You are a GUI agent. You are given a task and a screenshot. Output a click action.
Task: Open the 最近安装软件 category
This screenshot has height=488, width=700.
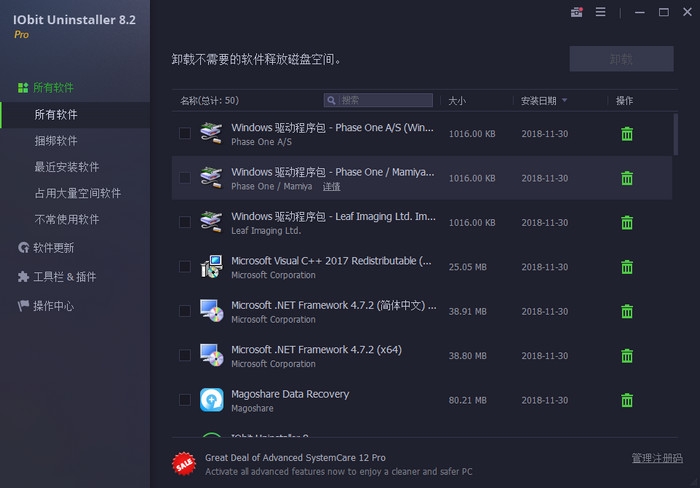click(x=67, y=167)
